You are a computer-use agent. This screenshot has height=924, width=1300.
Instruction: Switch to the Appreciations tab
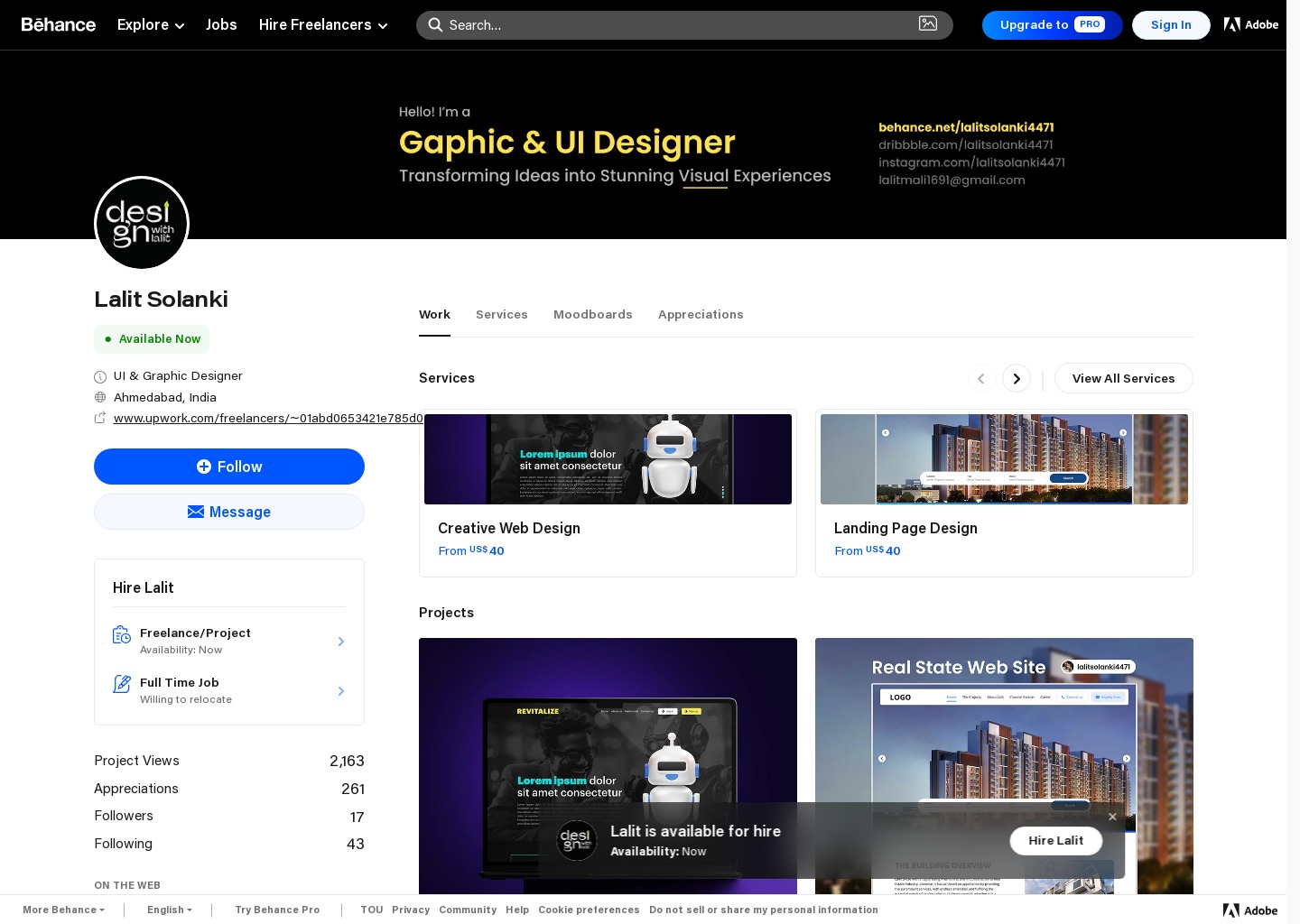[701, 314]
